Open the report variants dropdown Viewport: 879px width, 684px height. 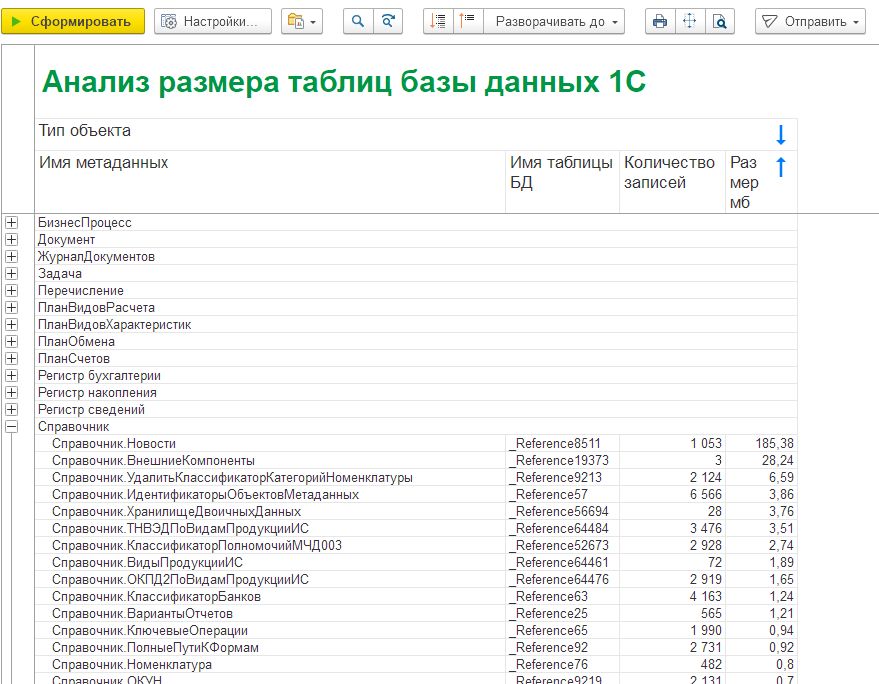(x=302, y=21)
